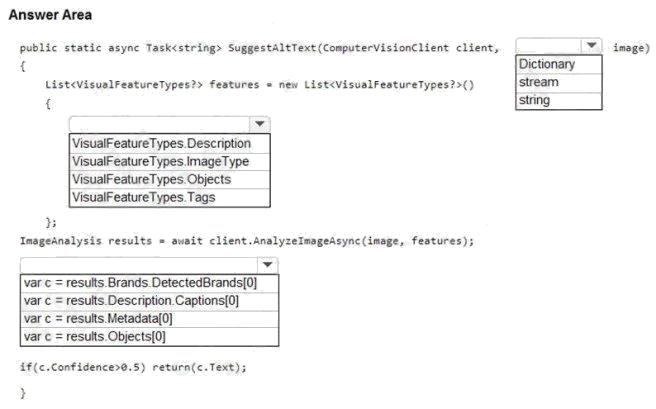
Task: Click the AnalyzeImageAsync code line
Action: [x=247, y=241]
